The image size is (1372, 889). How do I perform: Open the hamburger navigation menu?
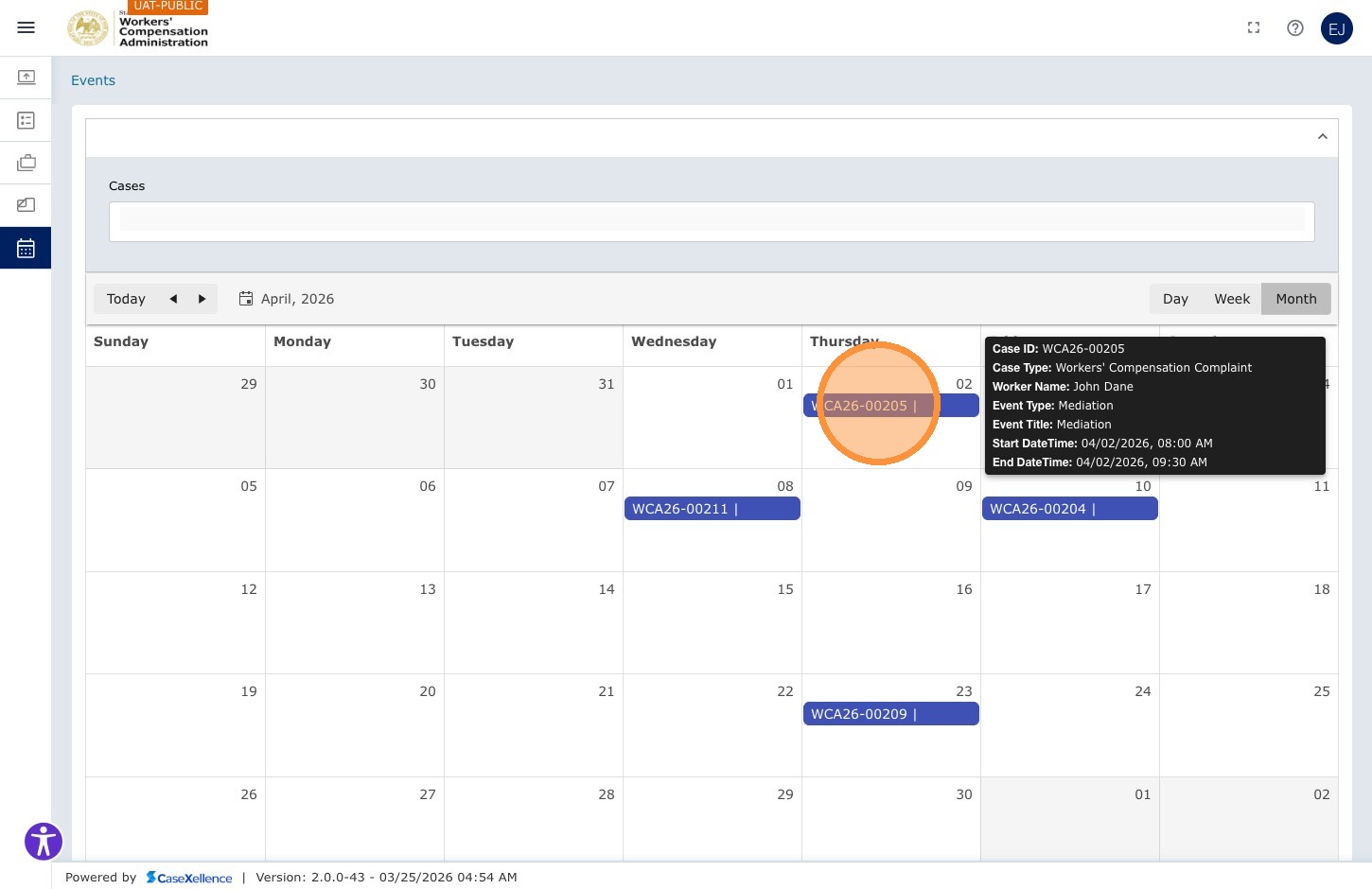pos(26,27)
